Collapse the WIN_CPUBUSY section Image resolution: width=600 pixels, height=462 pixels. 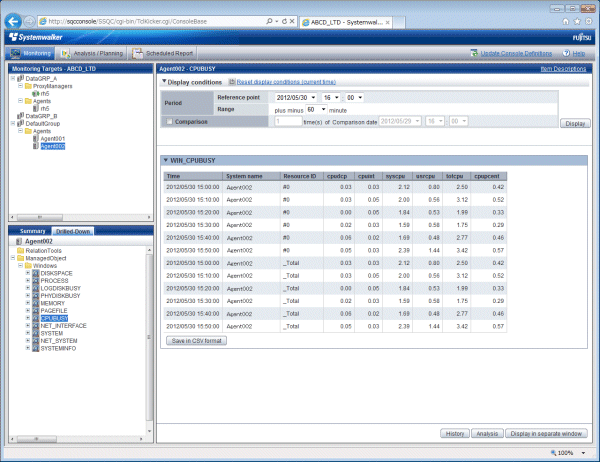(x=166, y=160)
